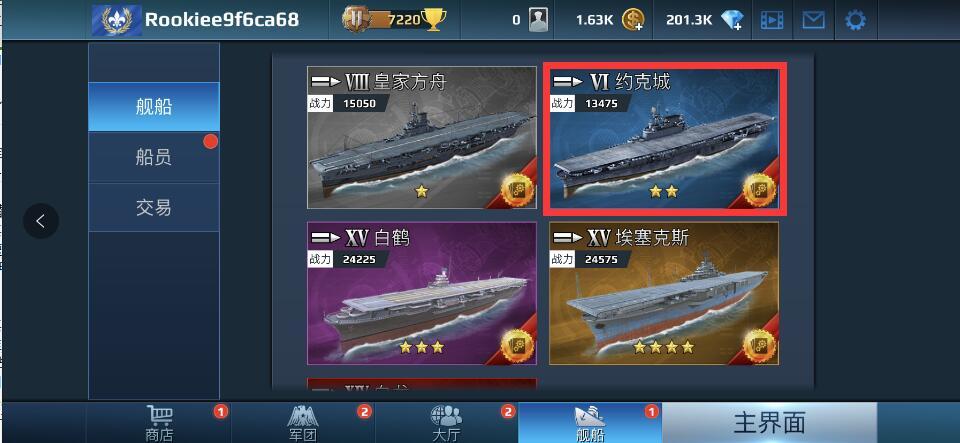Return to 主界面 main screen
Image resolution: width=960 pixels, height=443 pixels.
pos(769,423)
